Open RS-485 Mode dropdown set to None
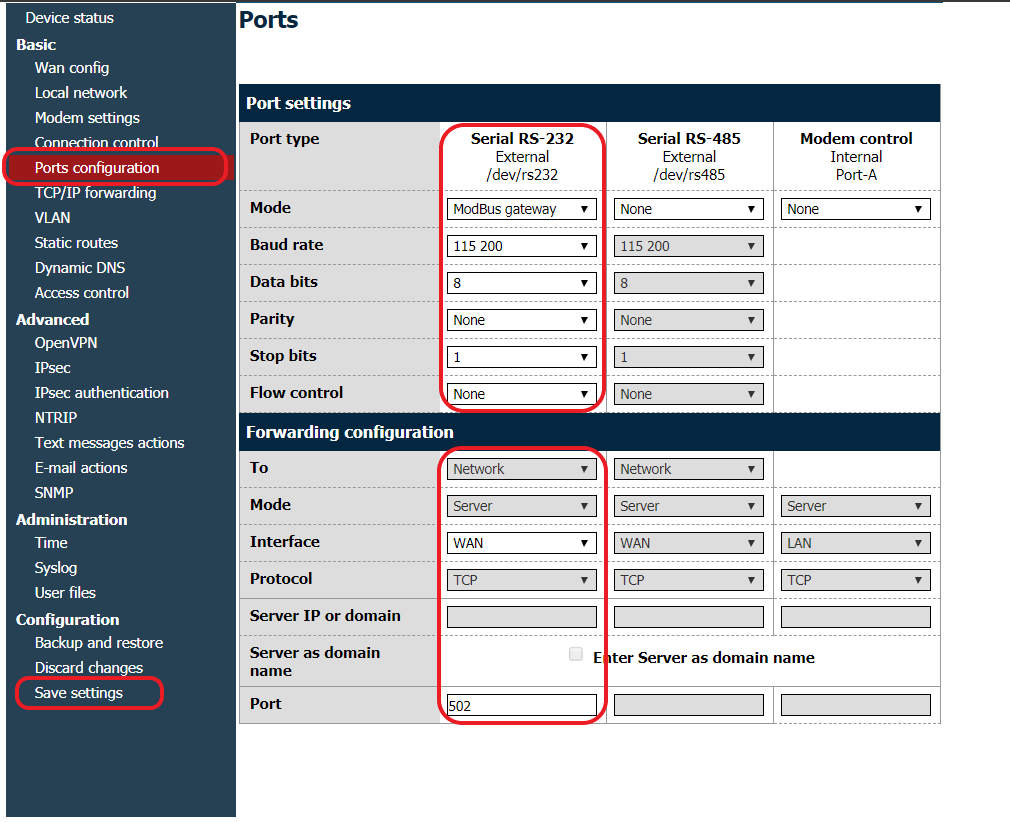 point(689,209)
